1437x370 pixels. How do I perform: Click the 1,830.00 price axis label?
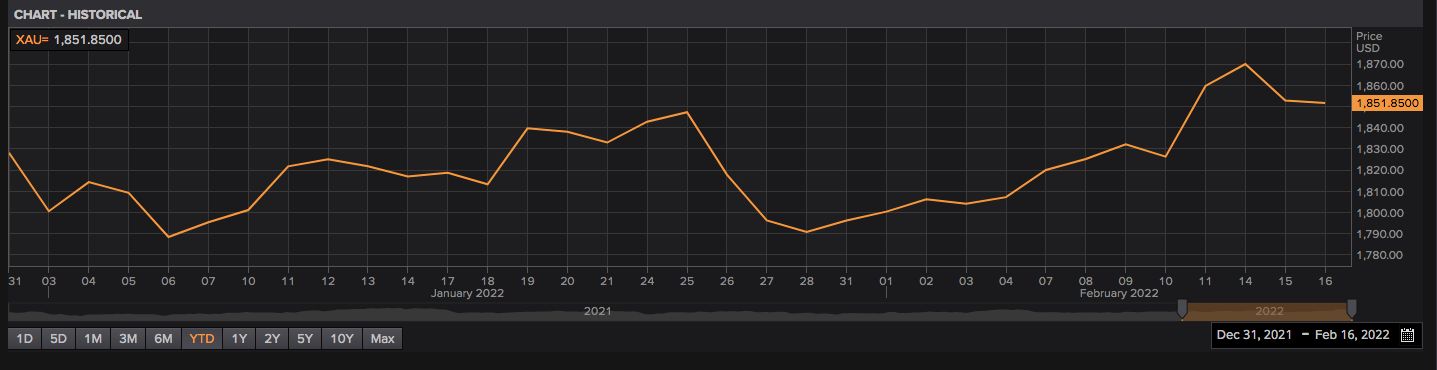1381,149
